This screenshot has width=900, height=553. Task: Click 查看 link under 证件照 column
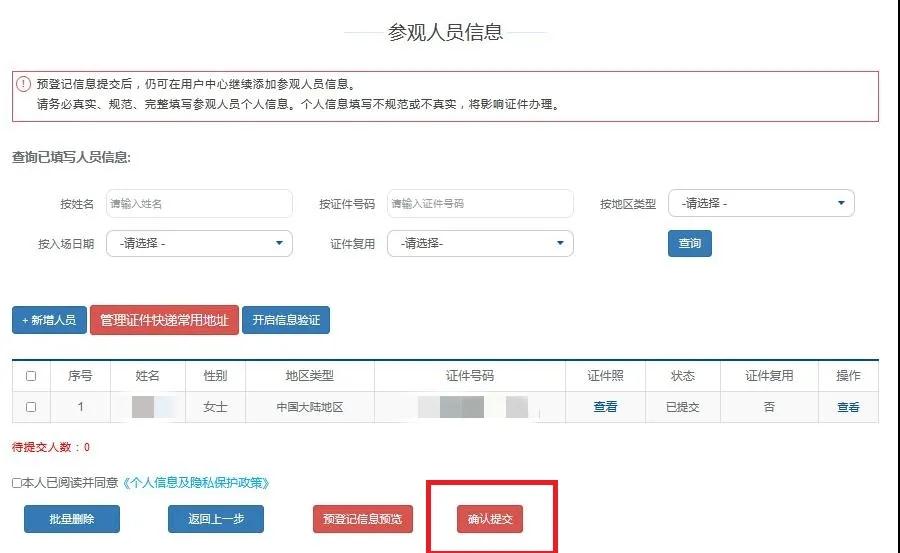(x=605, y=407)
